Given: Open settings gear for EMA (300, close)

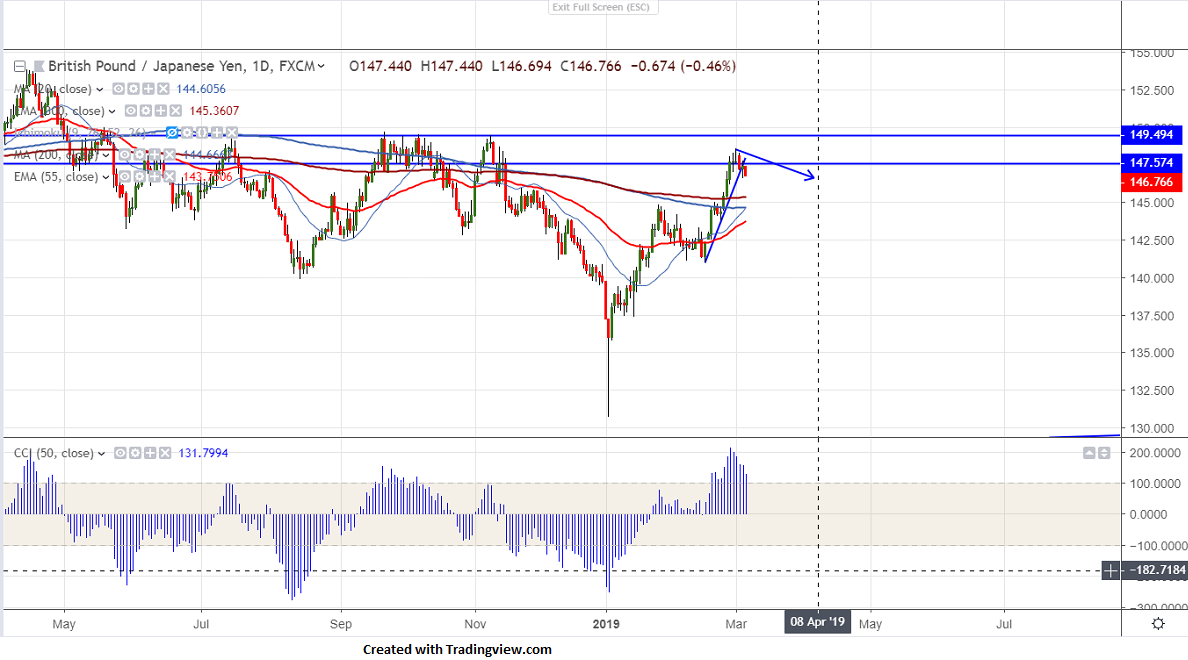Looking at the screenshot, I should tap(145, 111).
